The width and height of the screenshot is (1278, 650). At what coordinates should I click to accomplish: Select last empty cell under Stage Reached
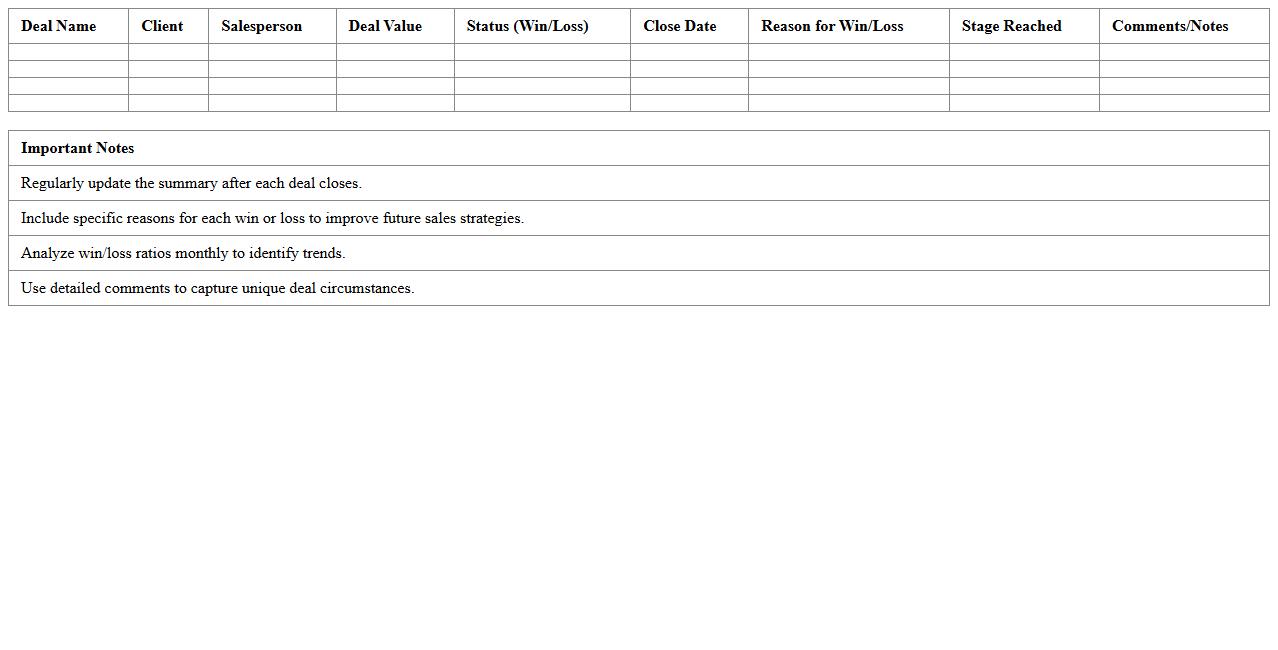click(1024, 103)
